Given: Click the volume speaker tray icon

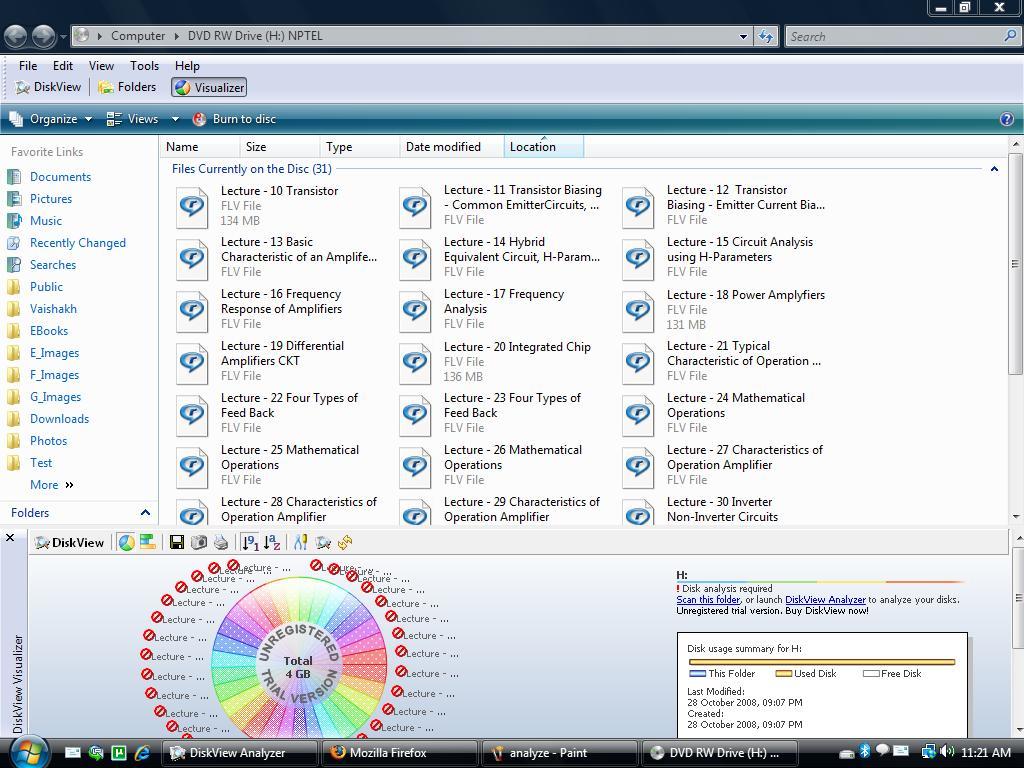Looking at the screenshot, I should (x=948, y=752).
